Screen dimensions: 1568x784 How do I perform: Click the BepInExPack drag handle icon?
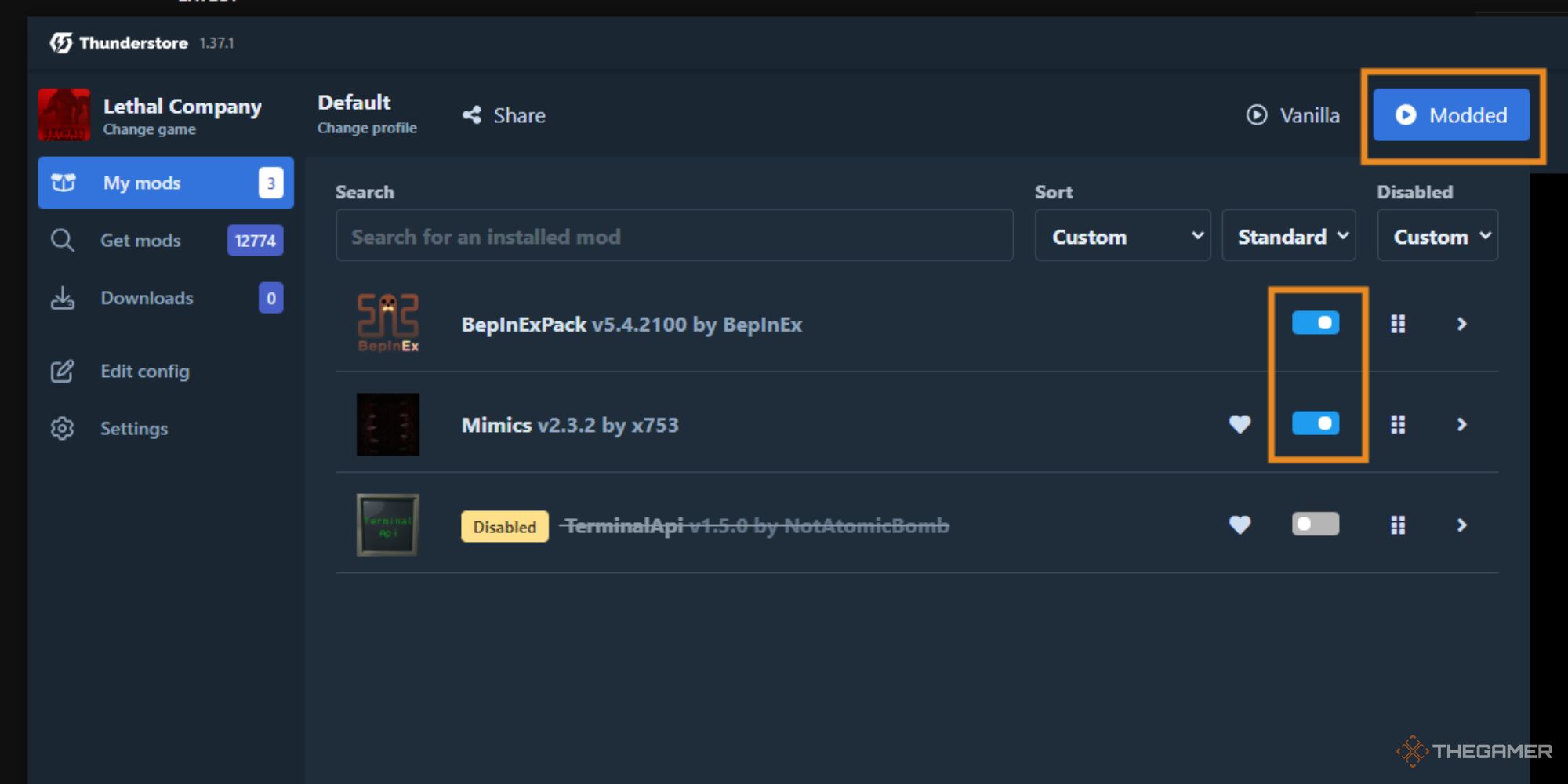tap(1398, 324)
